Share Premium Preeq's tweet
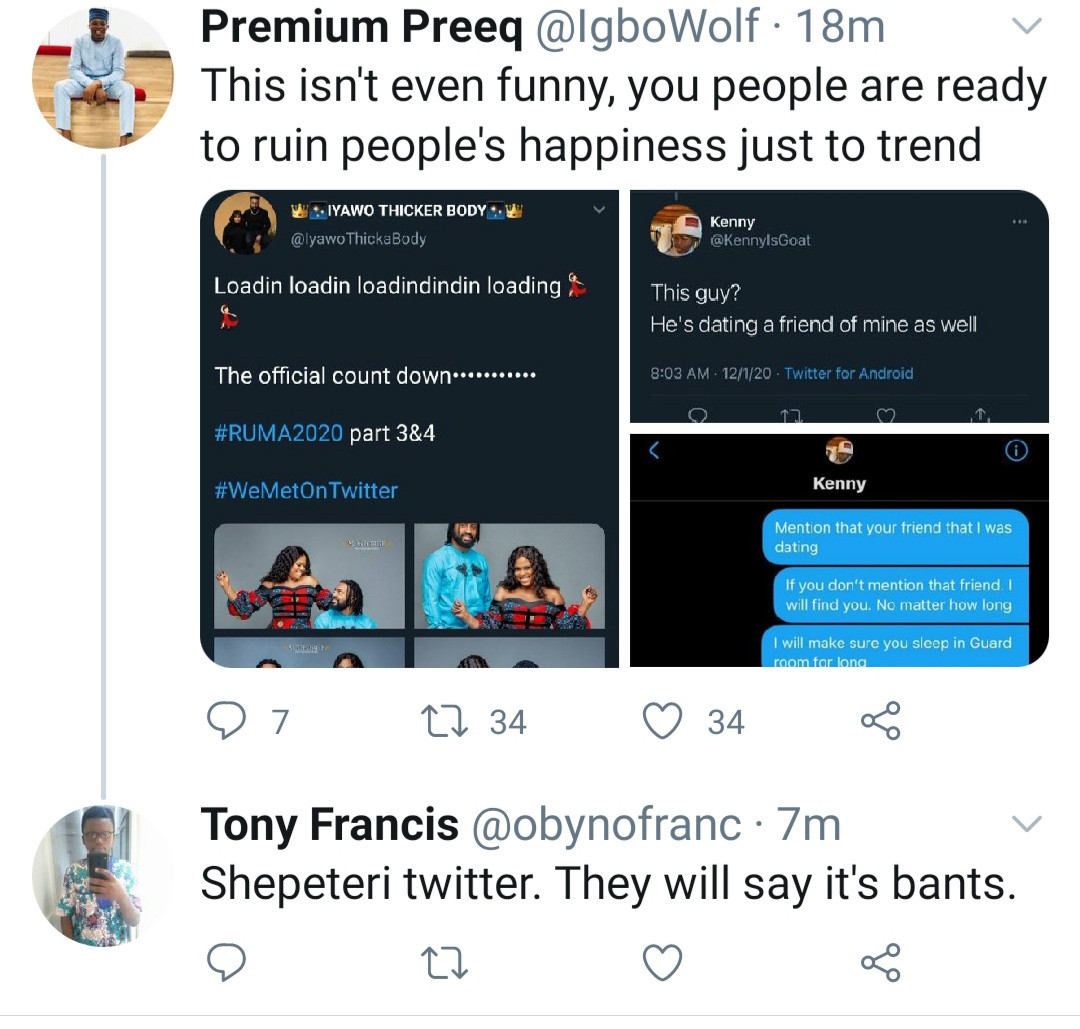The height and width of the screenshot is (1029, 1080). [880, 721]
